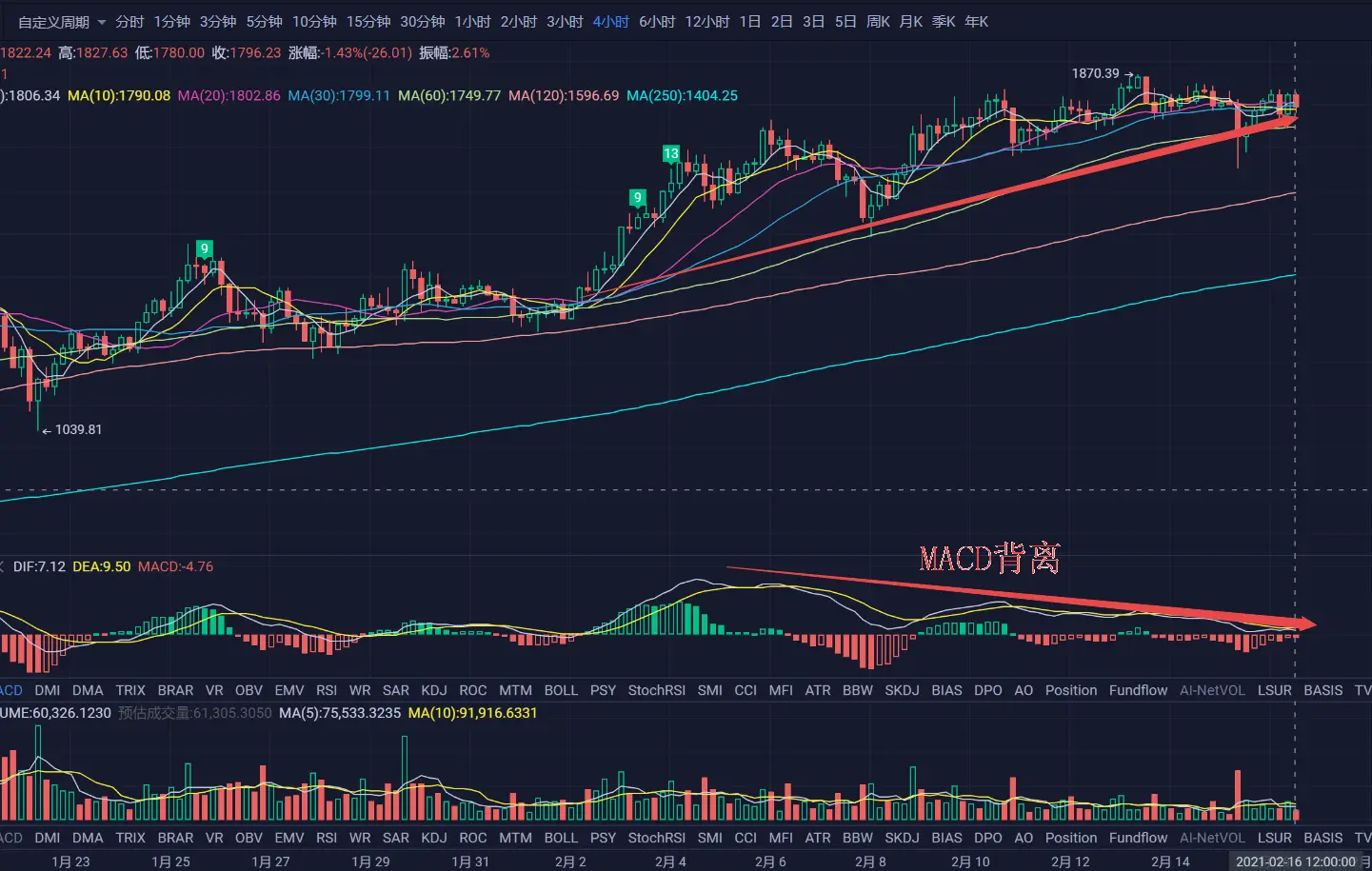Click the green 9 marker below 13
The width and height of the screenshot is (1372, 871).
[638, 198]
